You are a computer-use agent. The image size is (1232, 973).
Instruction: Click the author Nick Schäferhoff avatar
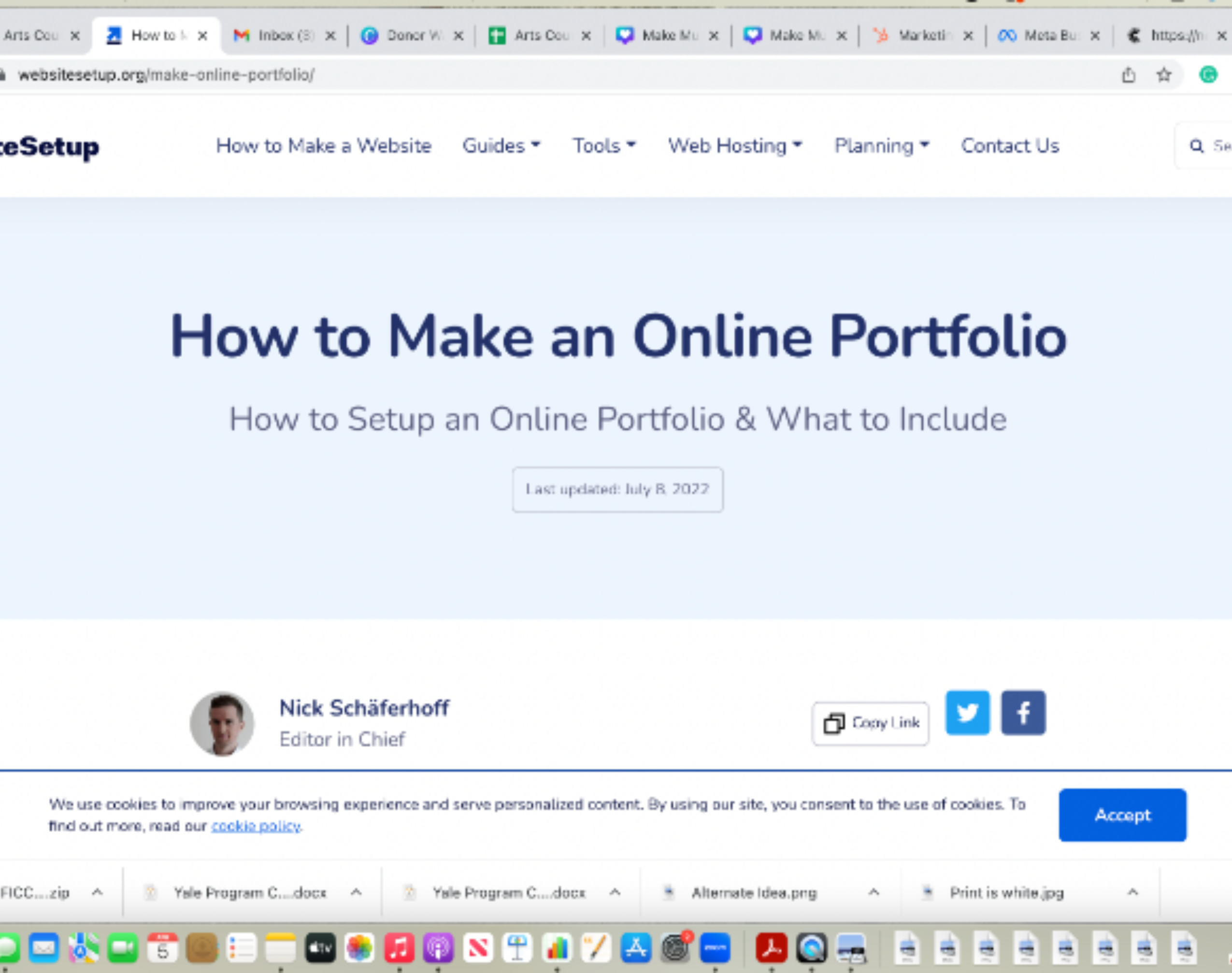(222, 724)
